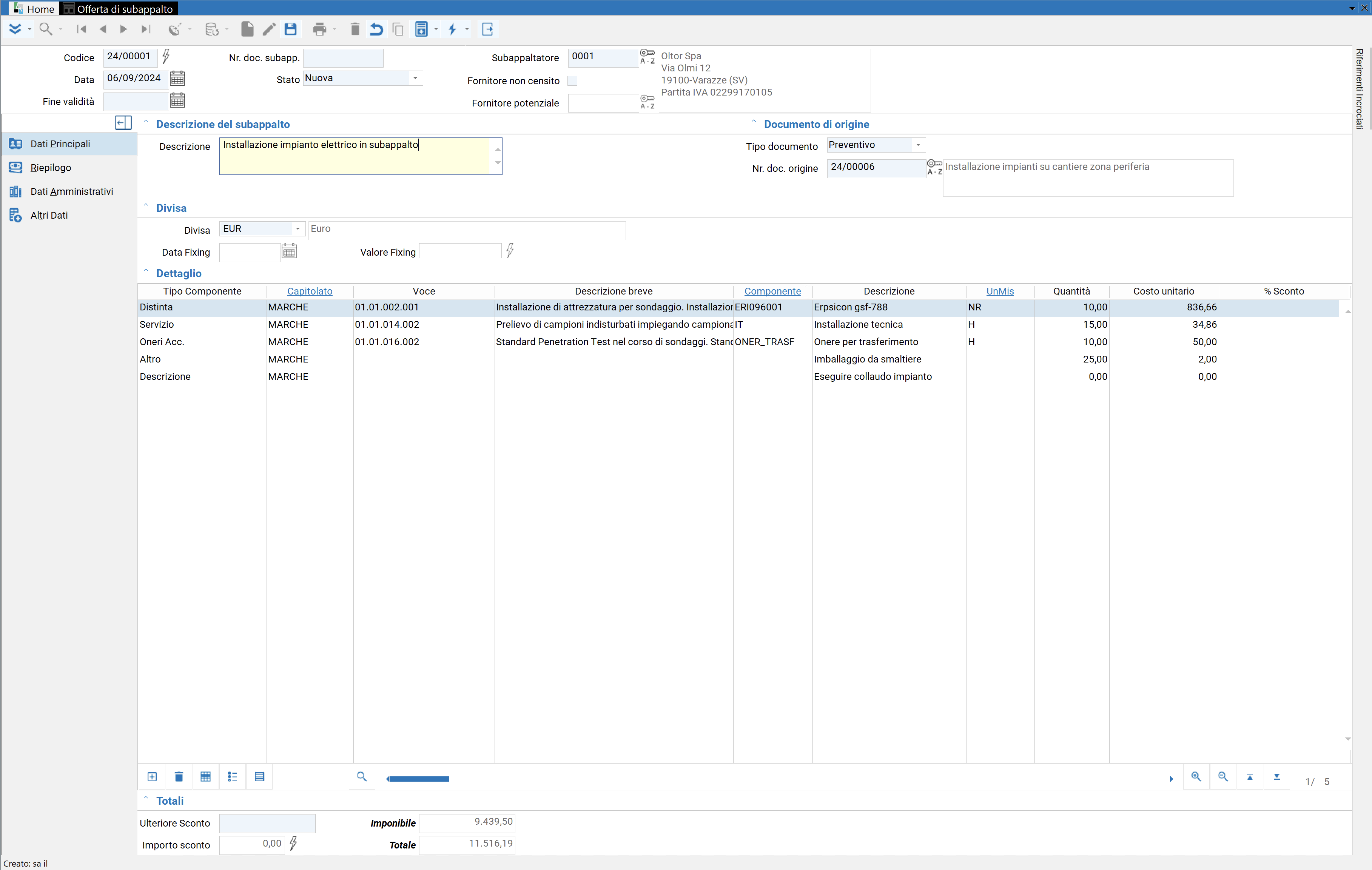Collapse the left navigation panel

coord(123,123)
